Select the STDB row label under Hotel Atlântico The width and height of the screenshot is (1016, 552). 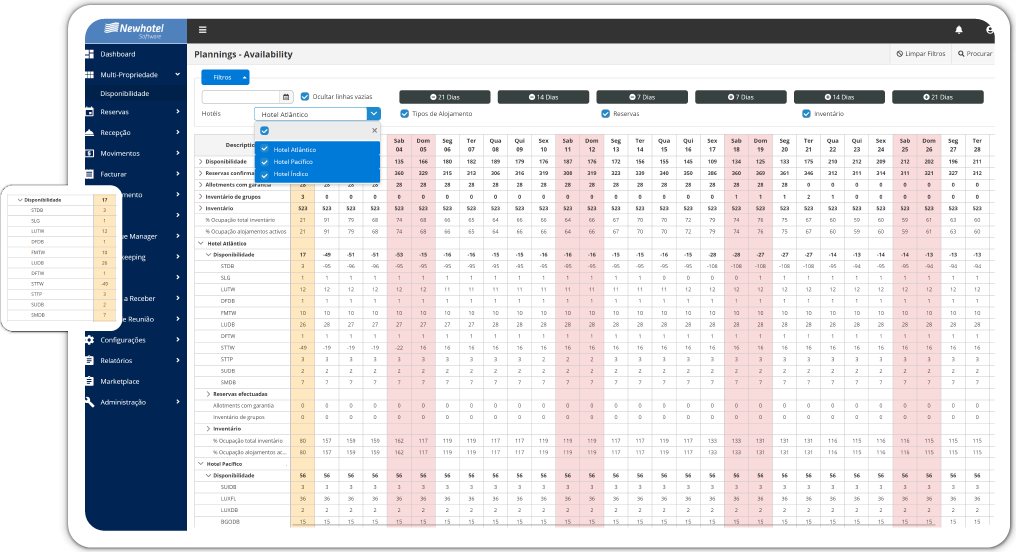pyautogui.click(x=227, y=266)
